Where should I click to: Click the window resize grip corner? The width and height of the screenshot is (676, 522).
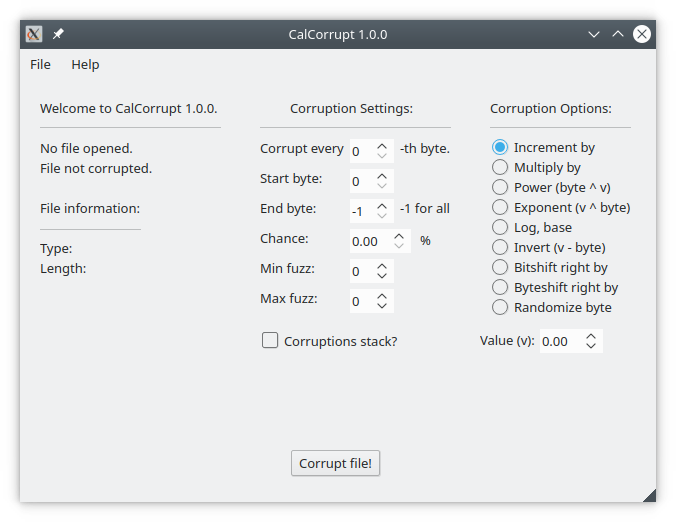649,496
